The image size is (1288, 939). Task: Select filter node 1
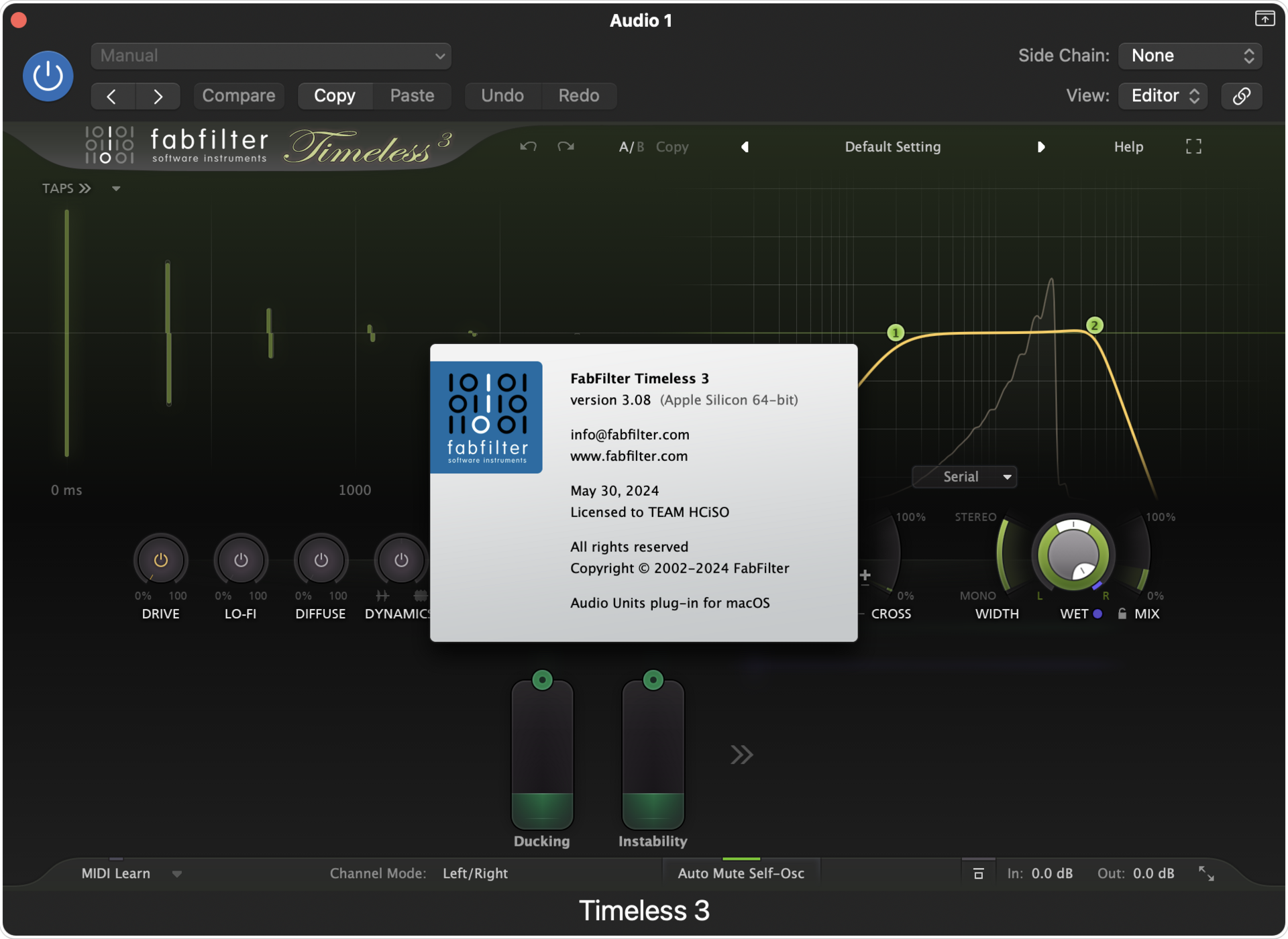(896, 333)
